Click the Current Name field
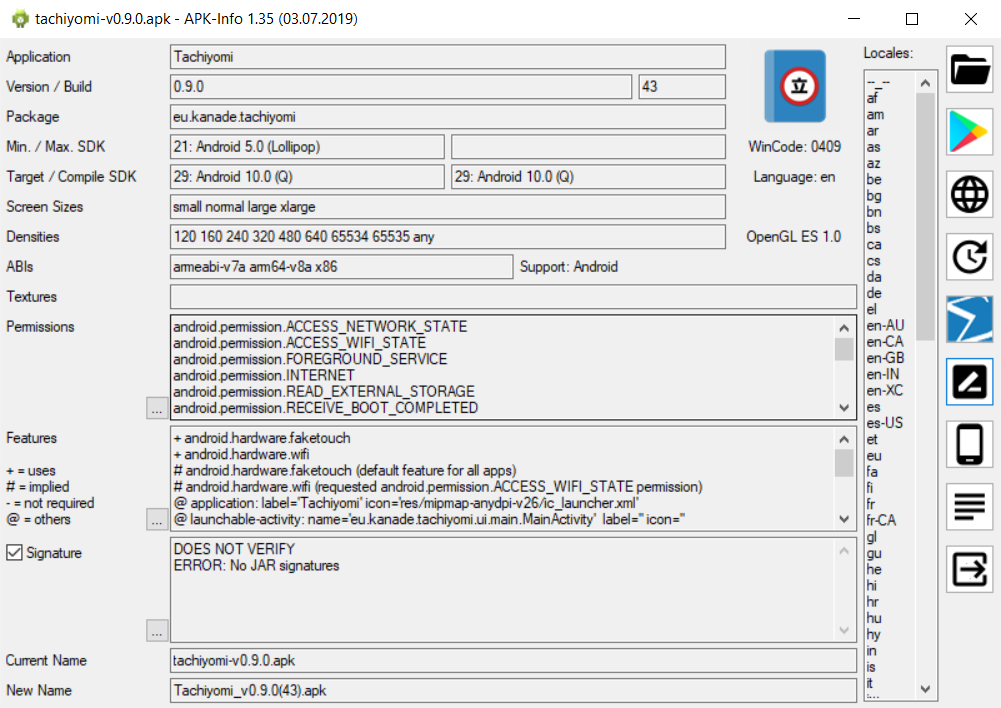Viewport: 1001px width, 708px height. point(513,660)
